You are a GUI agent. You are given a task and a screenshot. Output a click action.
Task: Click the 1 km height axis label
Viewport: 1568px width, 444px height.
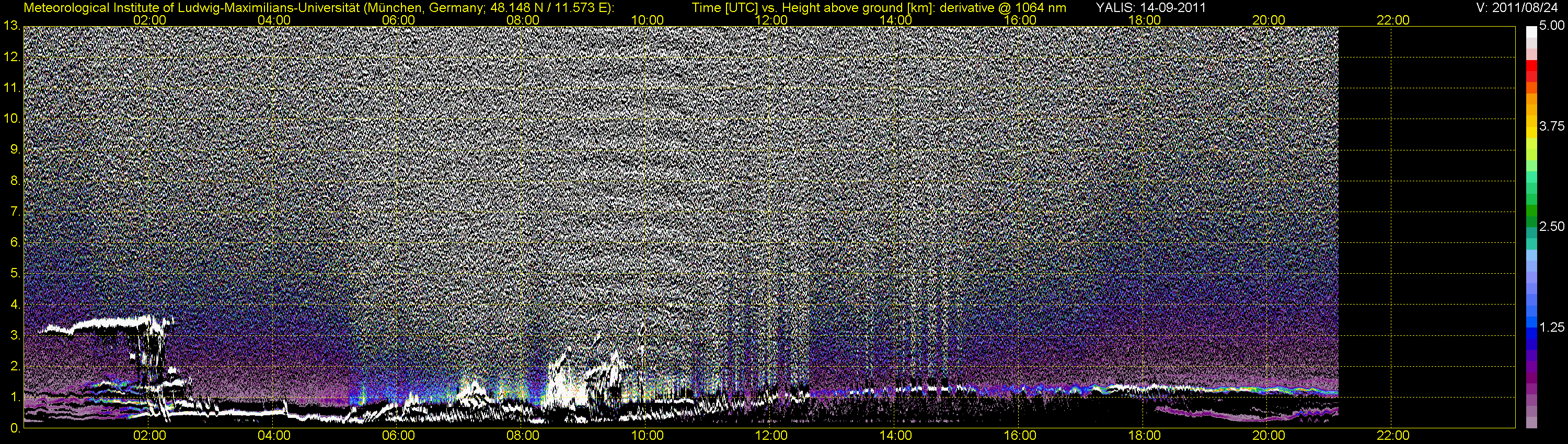15,397
